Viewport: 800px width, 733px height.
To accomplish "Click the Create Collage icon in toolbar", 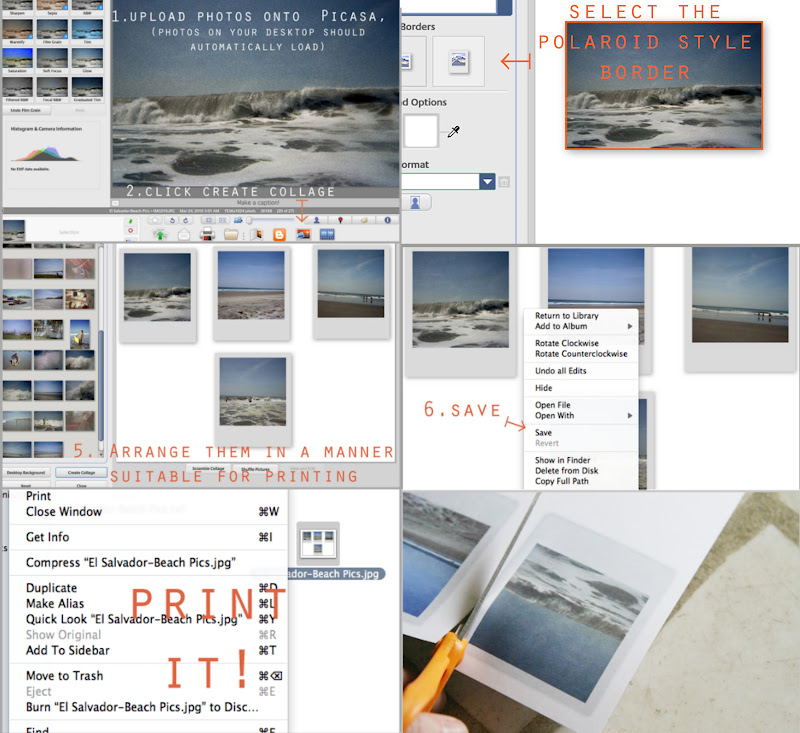I will 304,235.
